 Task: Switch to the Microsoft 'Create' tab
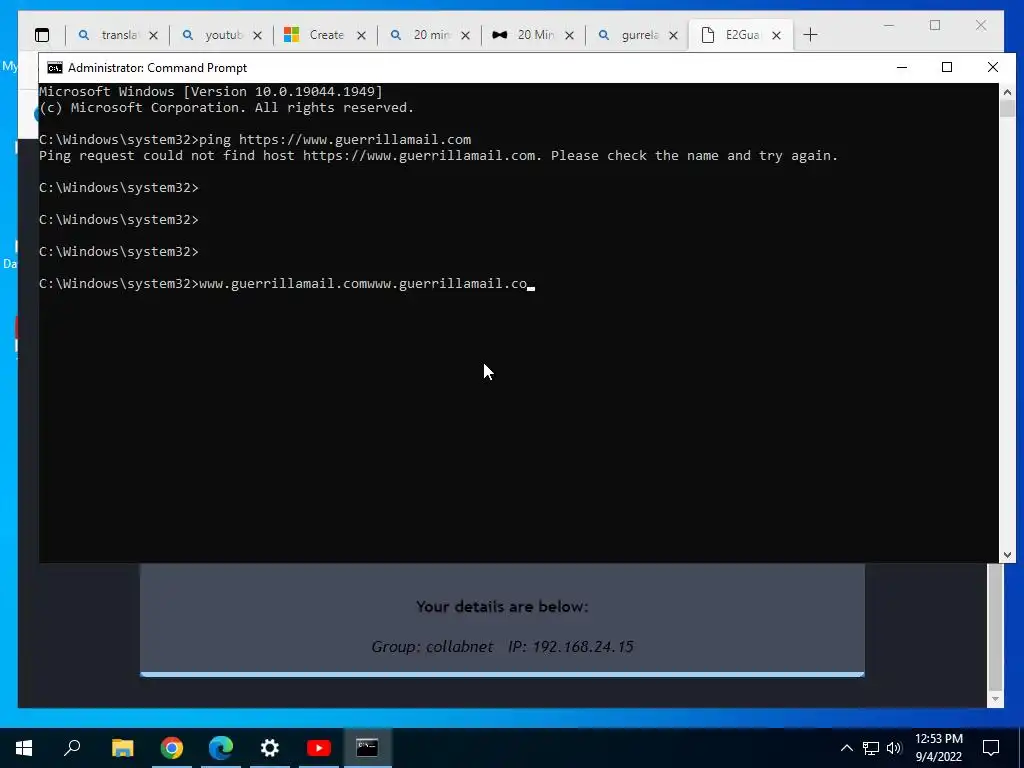[x=325, y=35]
